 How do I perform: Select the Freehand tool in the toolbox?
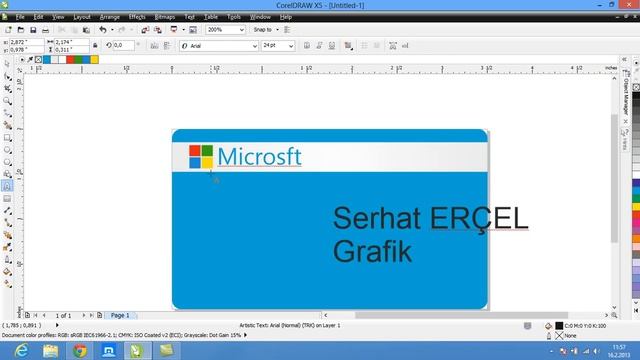tap(7, 113)
